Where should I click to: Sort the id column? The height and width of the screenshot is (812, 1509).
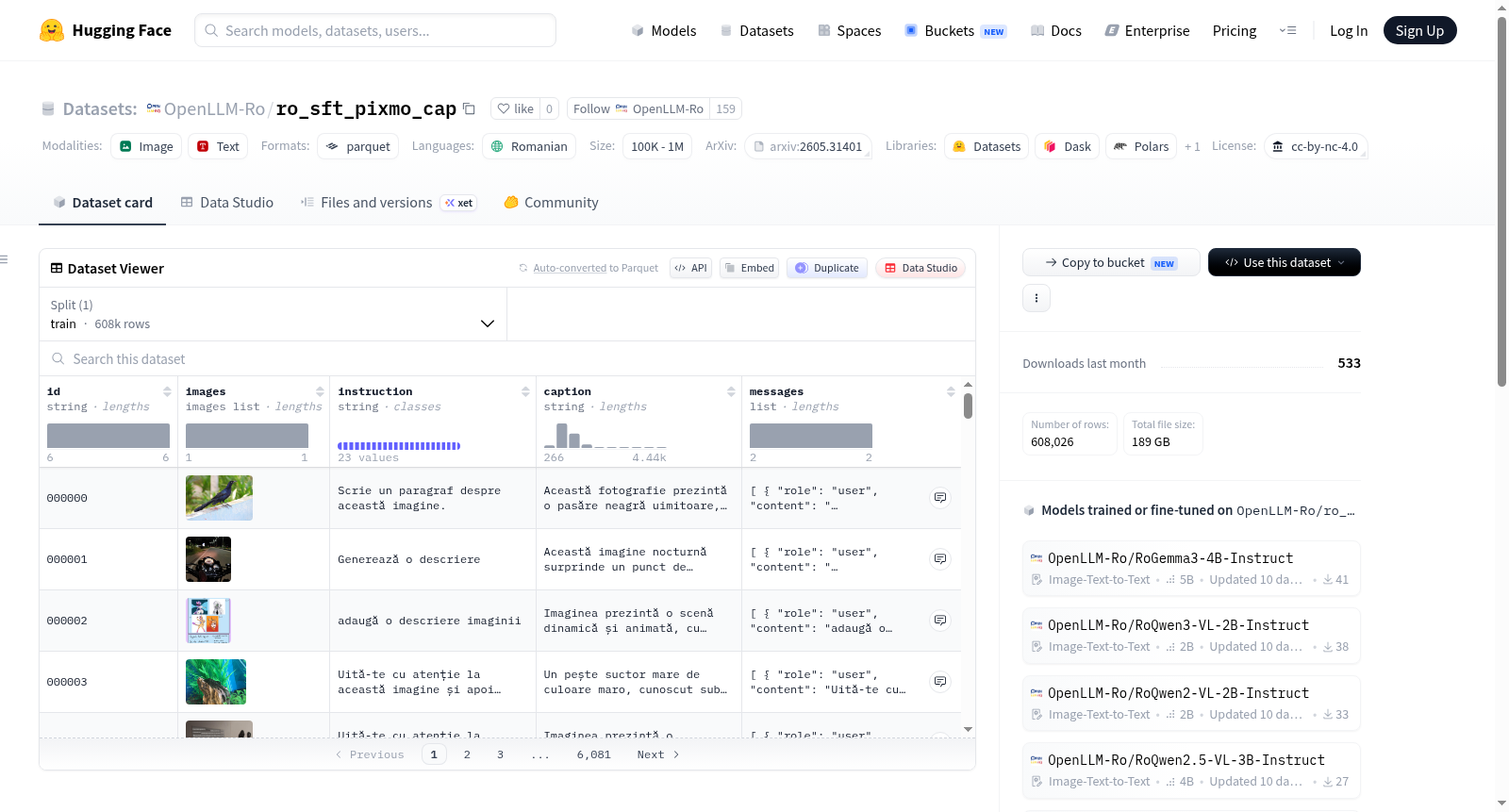click(x=167, y=391)
